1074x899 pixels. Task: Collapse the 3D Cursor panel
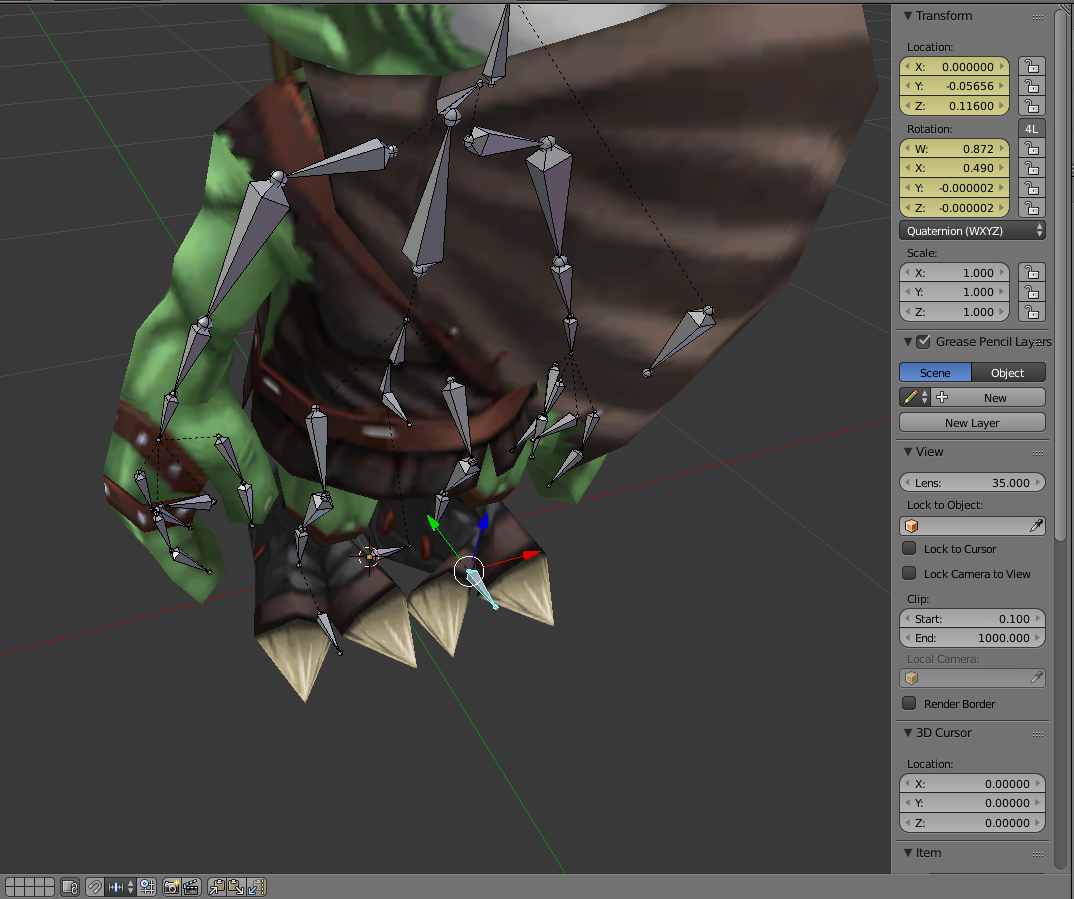click(909, 733)
